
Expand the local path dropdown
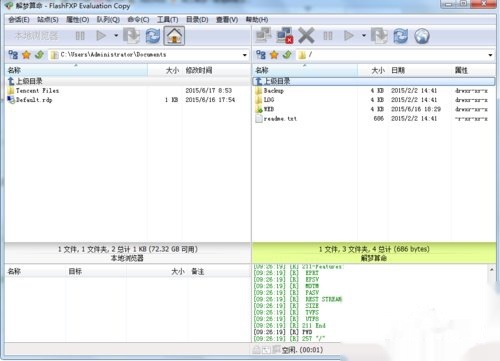[245, 55]
